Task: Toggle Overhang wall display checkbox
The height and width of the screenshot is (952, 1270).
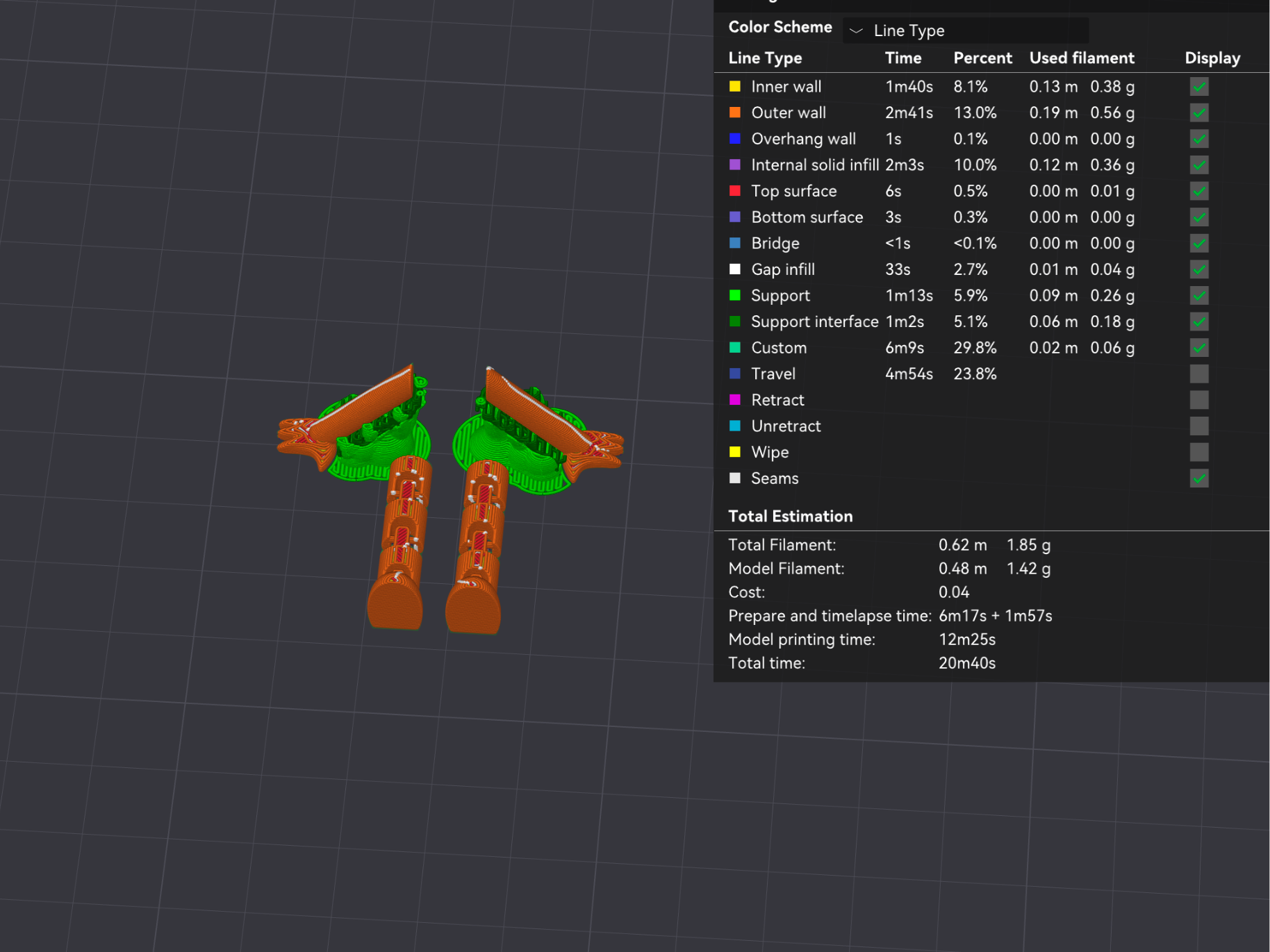Action: (1199, 139)
